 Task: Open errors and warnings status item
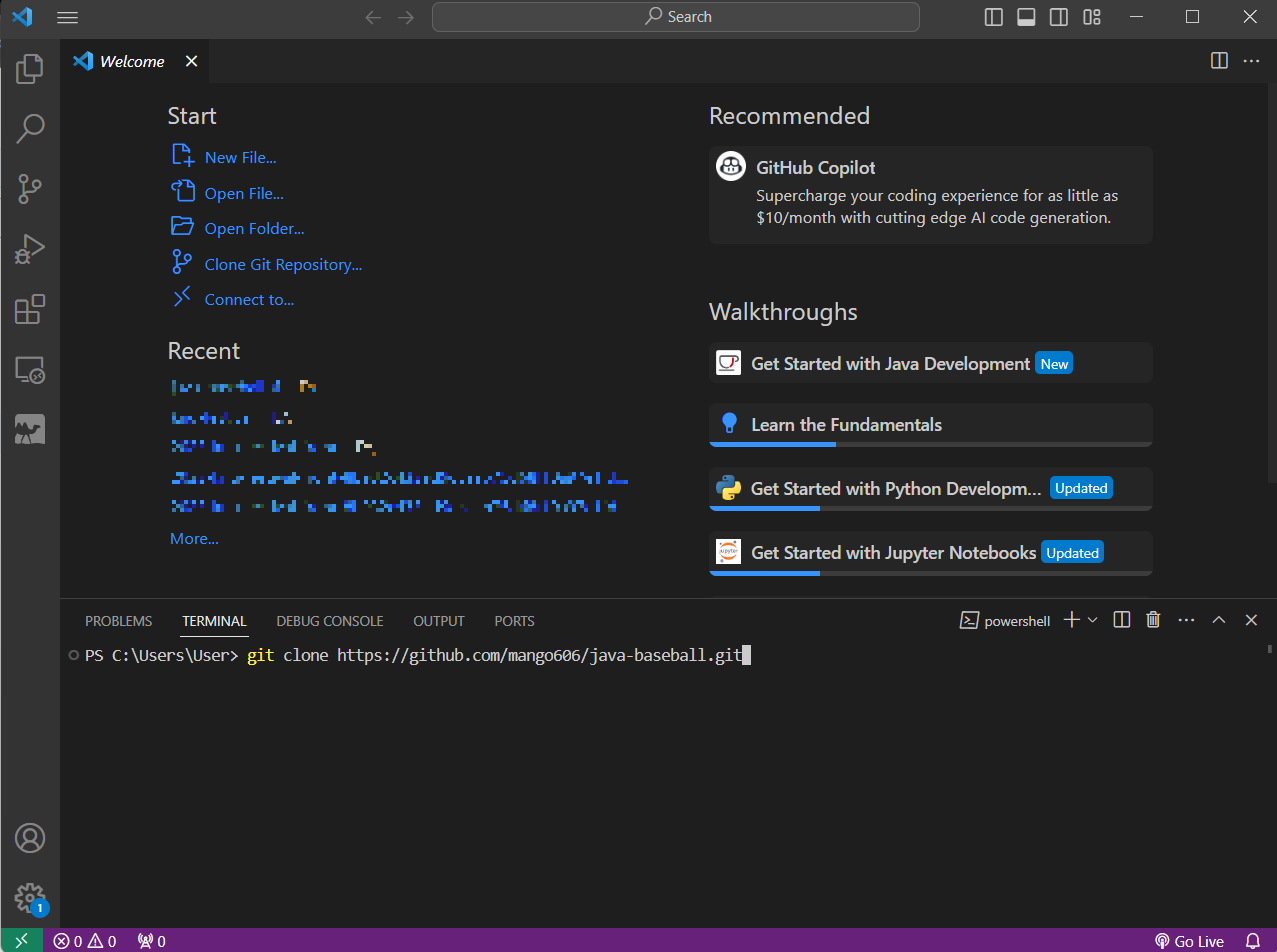(85, 941)
